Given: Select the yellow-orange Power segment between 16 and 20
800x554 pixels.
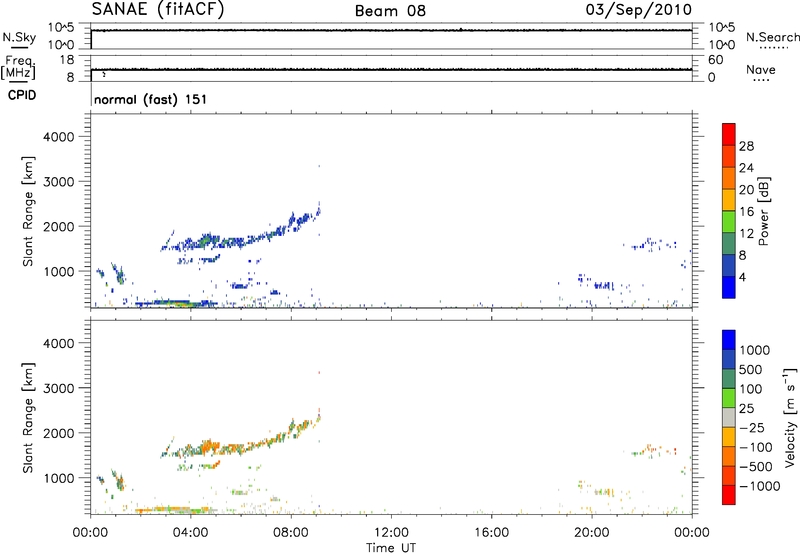Looking at the screenshot, I should pyautogui.click(x=729, y=200).
